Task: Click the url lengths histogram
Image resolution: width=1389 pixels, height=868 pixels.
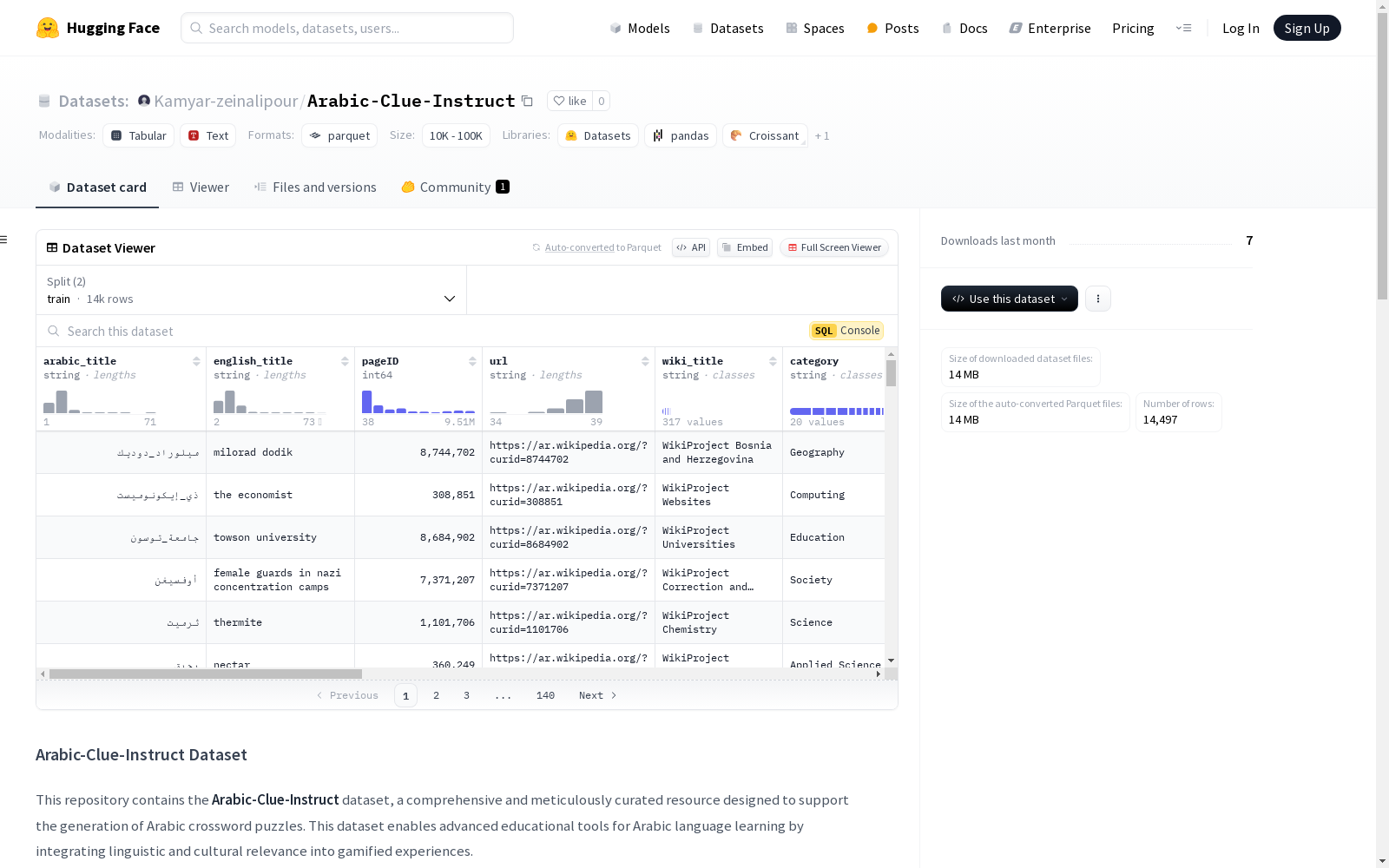Action: click(x=546, y=402)
